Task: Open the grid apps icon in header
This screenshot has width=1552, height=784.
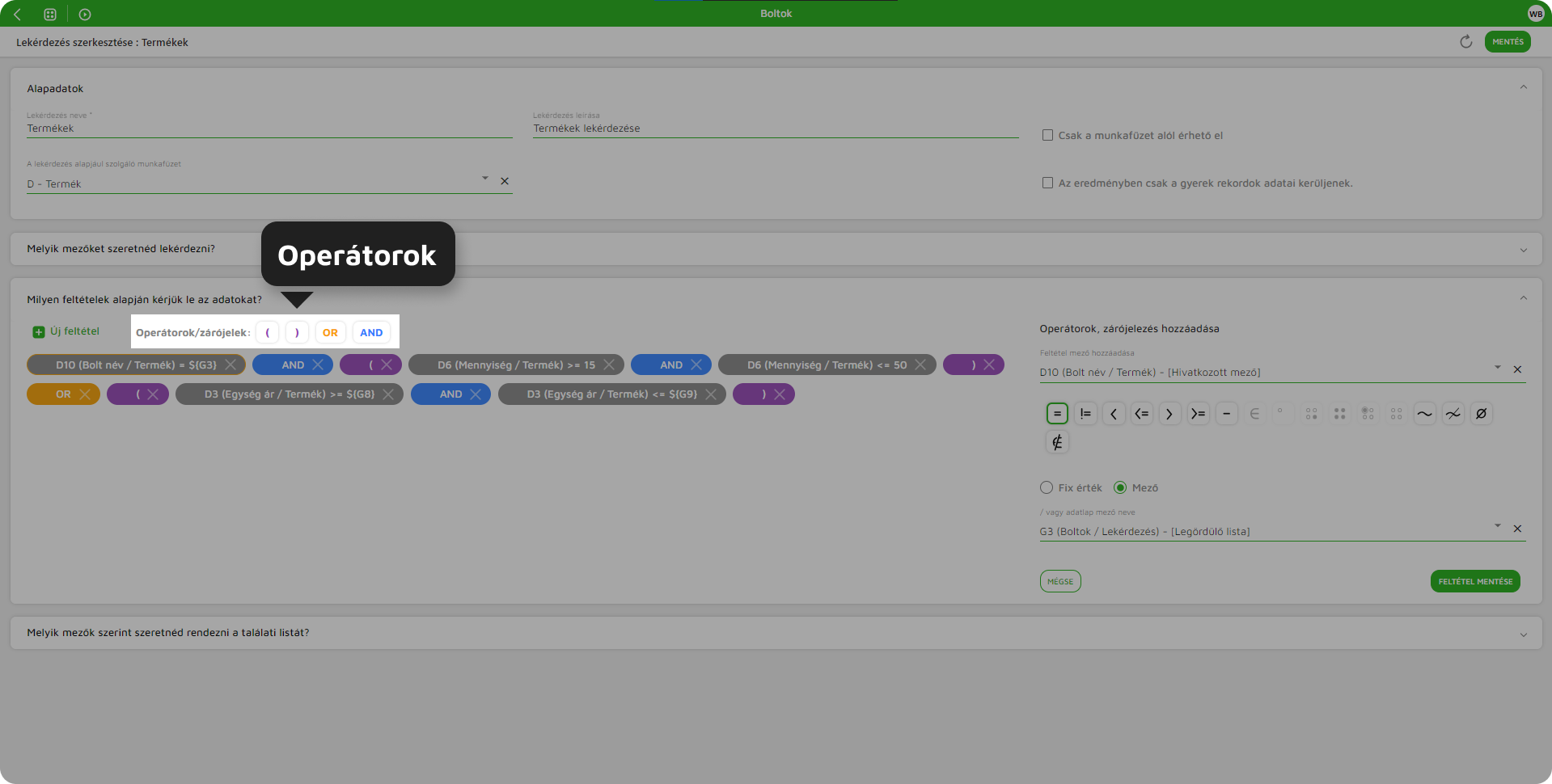Action: (50, 14)
